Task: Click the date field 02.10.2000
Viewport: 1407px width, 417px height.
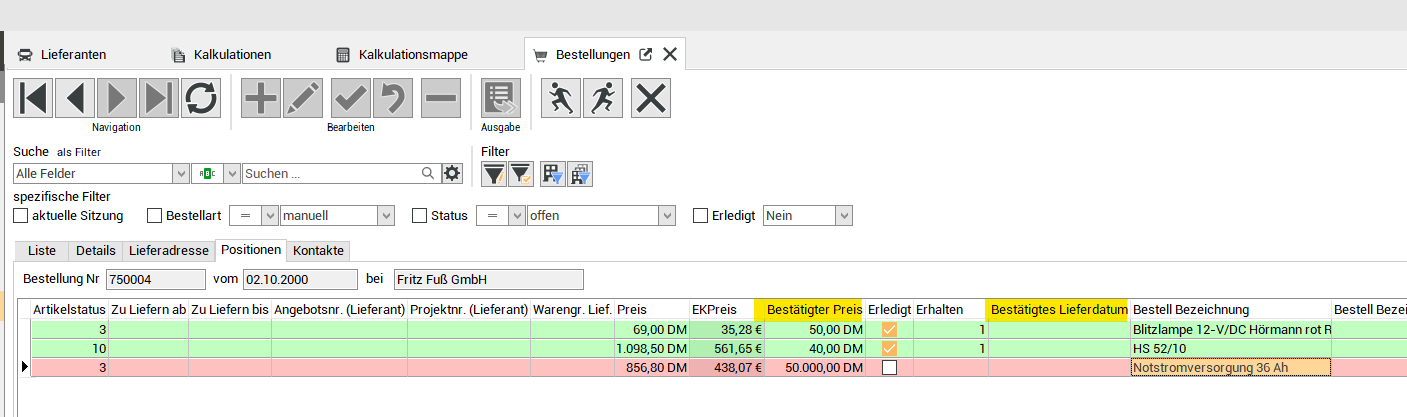Action: pyautogui.click(x=299, y=279)
